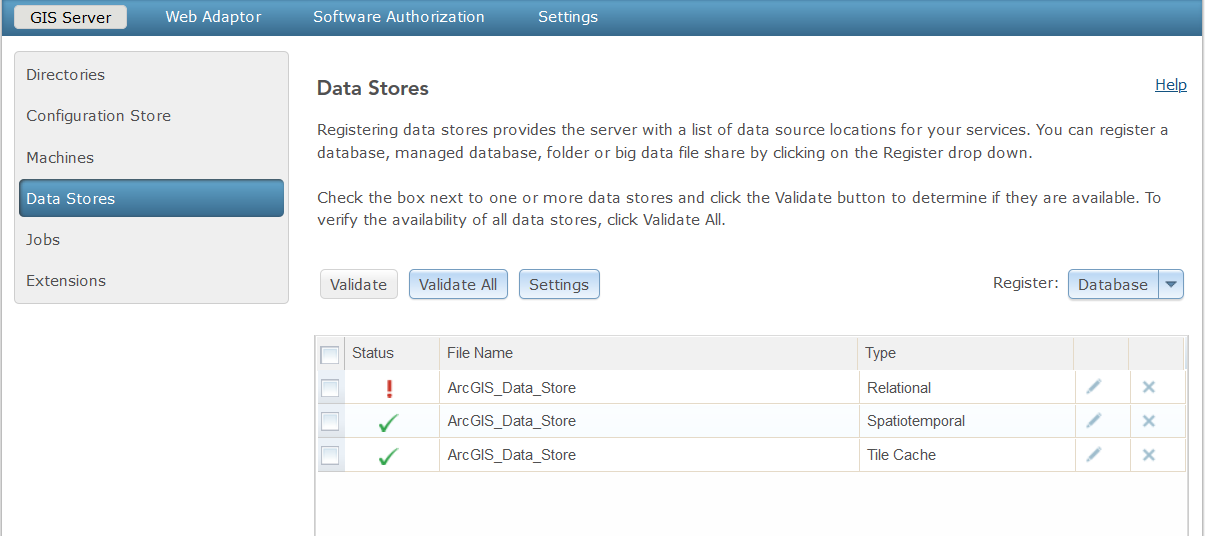Delete the Tile Cache data store X icon
1205x536 pixels.
[1149, 455]
